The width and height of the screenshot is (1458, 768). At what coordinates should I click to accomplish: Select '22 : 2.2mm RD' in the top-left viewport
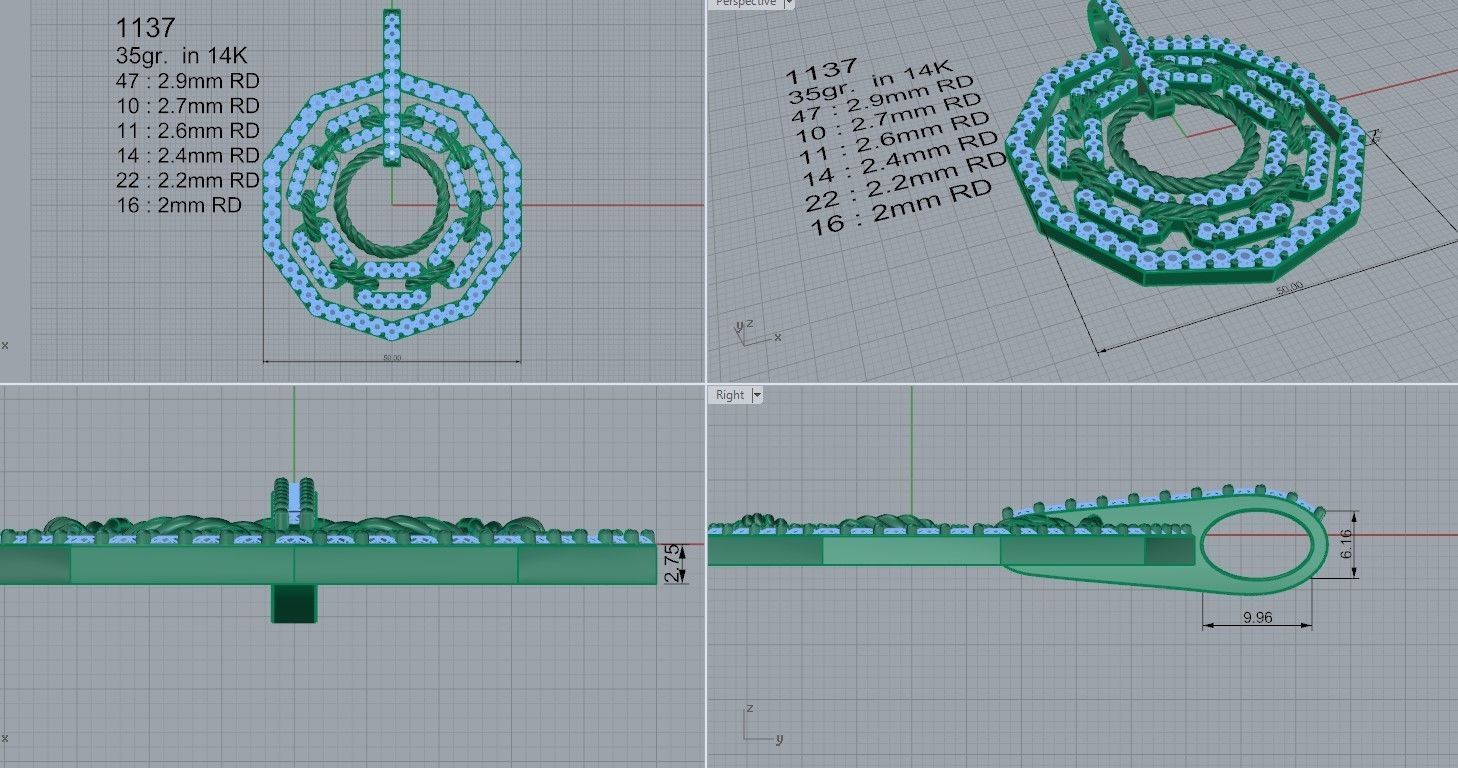(x=188, y=181)
